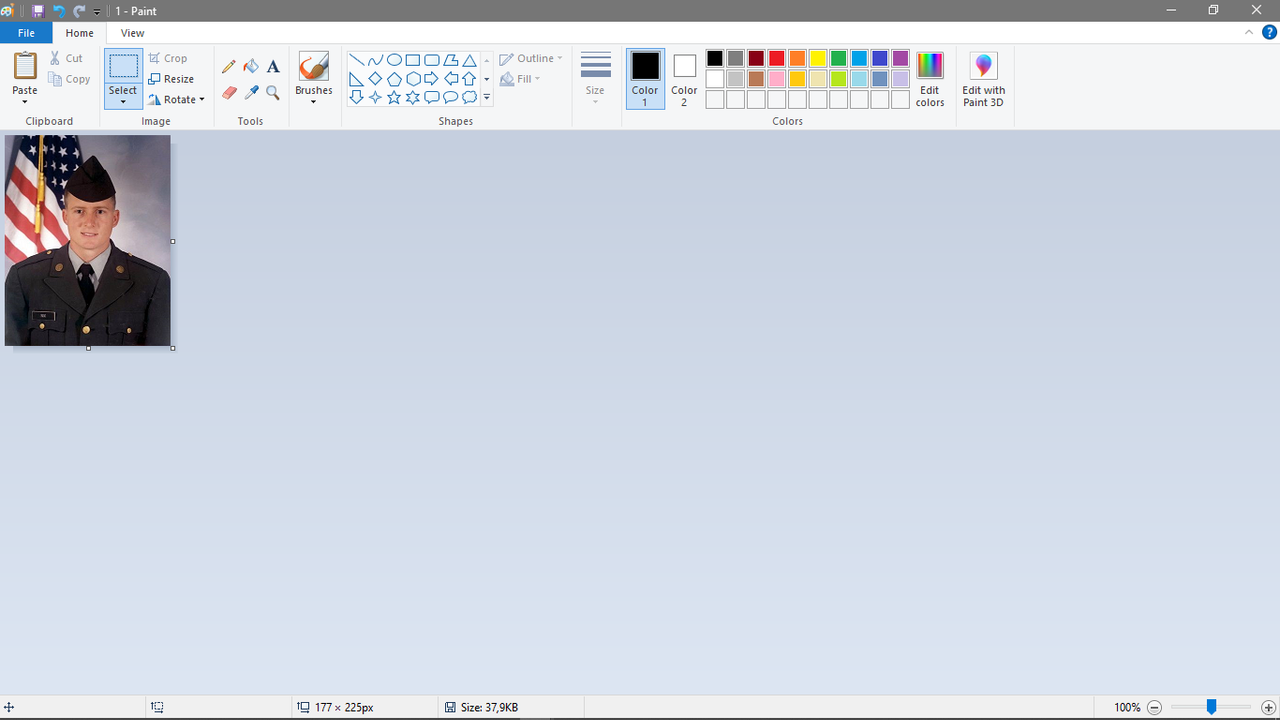The image size is (1280, 720).
Task: Select the Eraser tool
Action: pyautogui.click(x=229, y=93)
